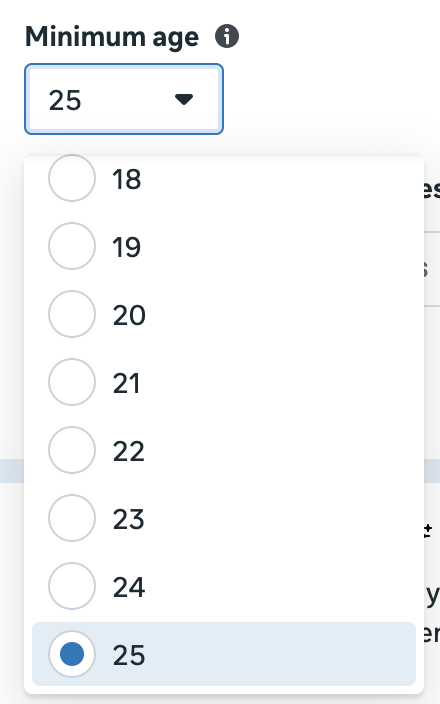Screen dimensions: 440x704
Task: Click the 23 number label in list
Action: coord(129,520)
